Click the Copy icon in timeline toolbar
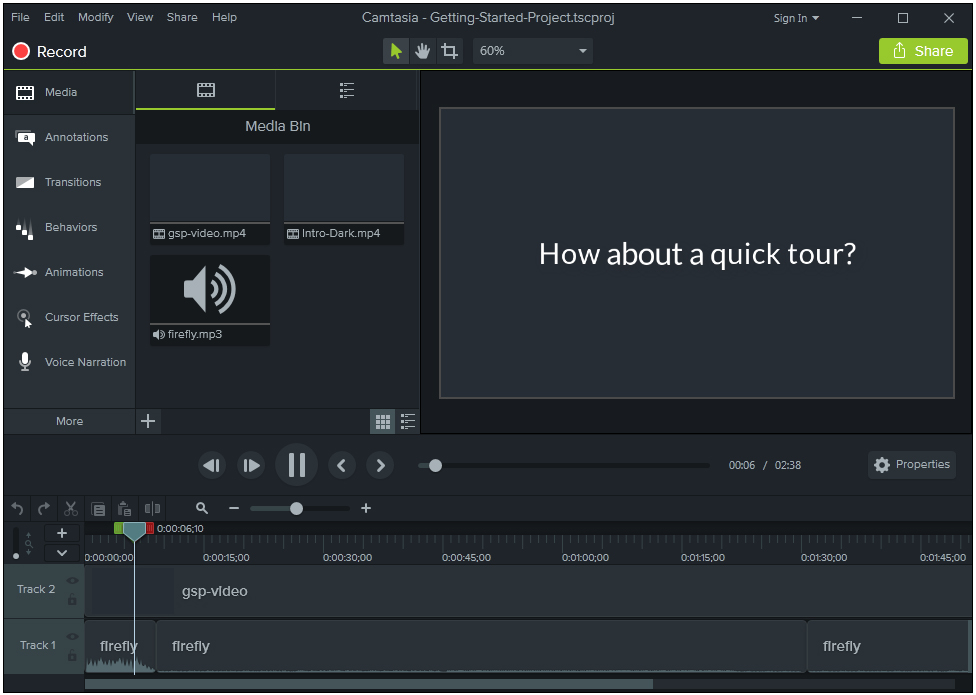Screen dimensions: 976x695 tap(98, 509)
